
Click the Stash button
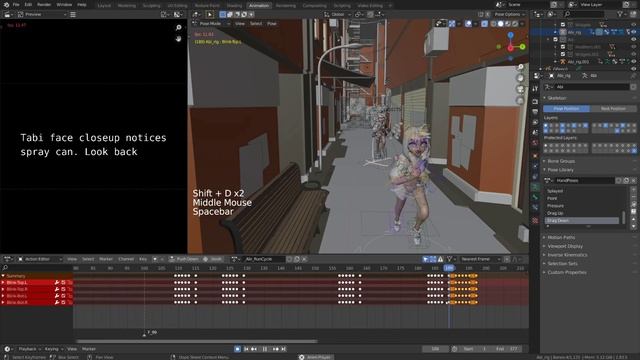click(x=214, y=259)
